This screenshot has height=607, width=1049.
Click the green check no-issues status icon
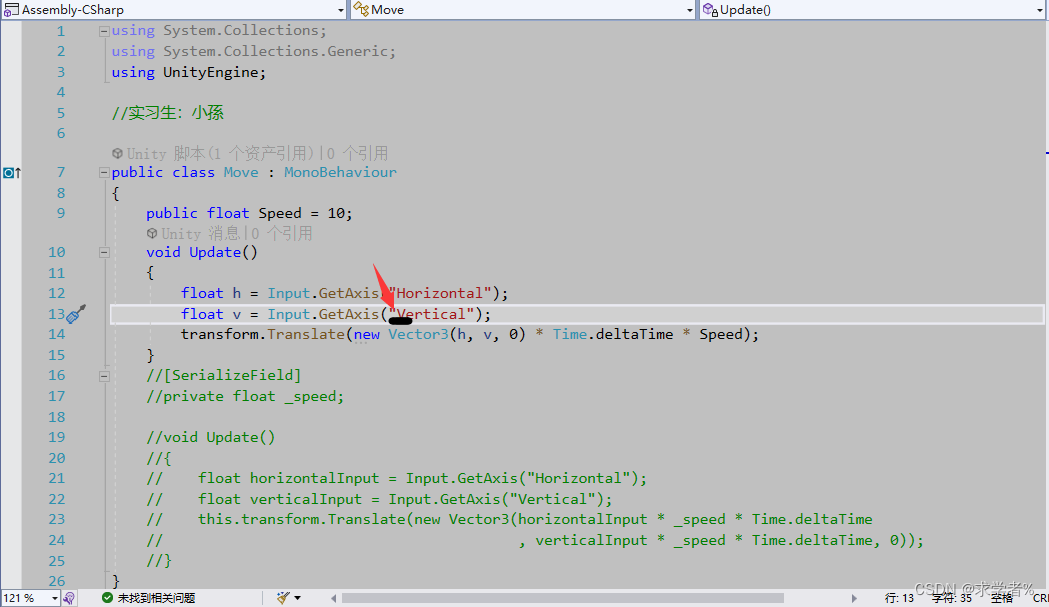(107, 598)
